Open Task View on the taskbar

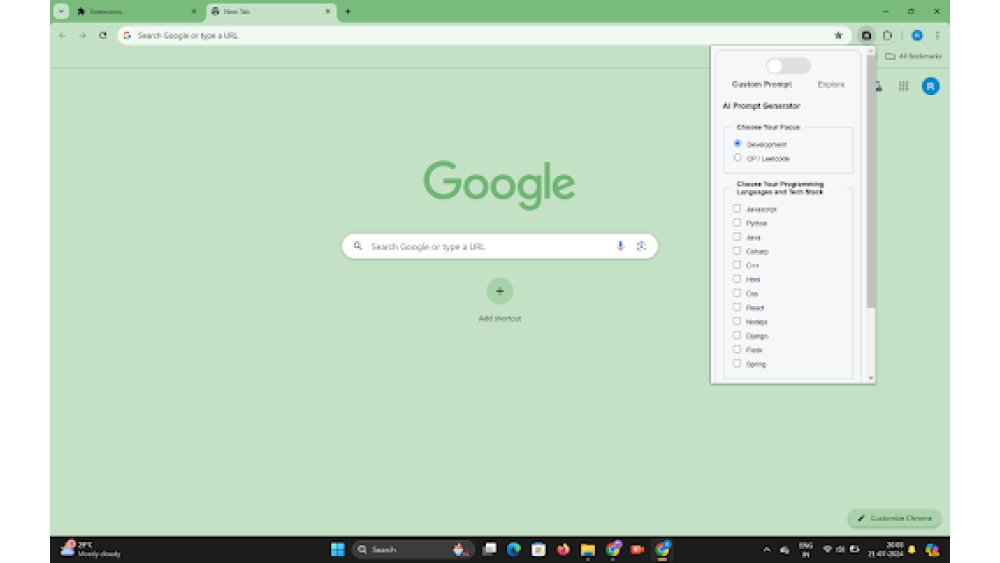[x=489, y=549]
